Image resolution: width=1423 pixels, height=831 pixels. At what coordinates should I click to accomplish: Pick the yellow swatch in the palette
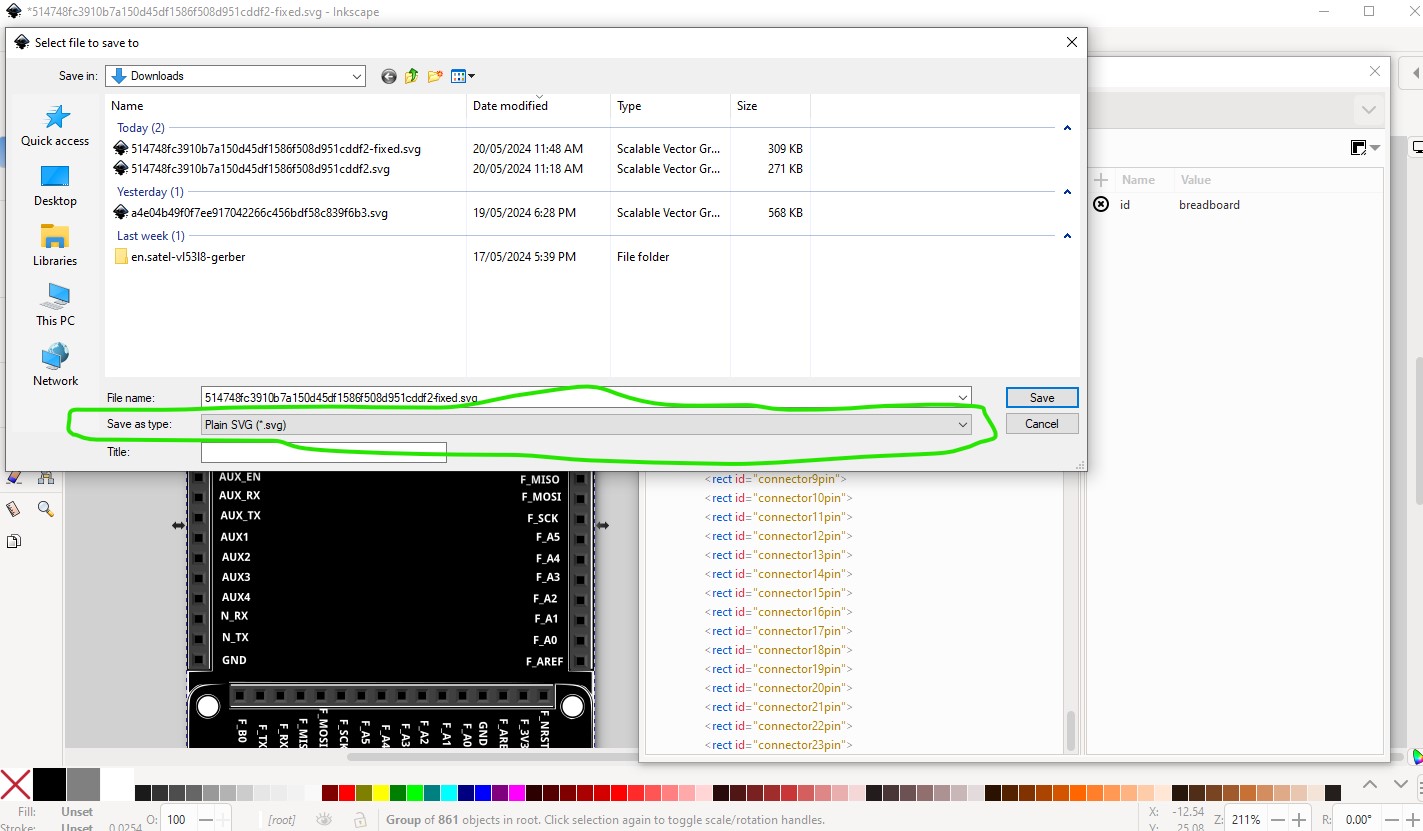[x=380, y=793]
